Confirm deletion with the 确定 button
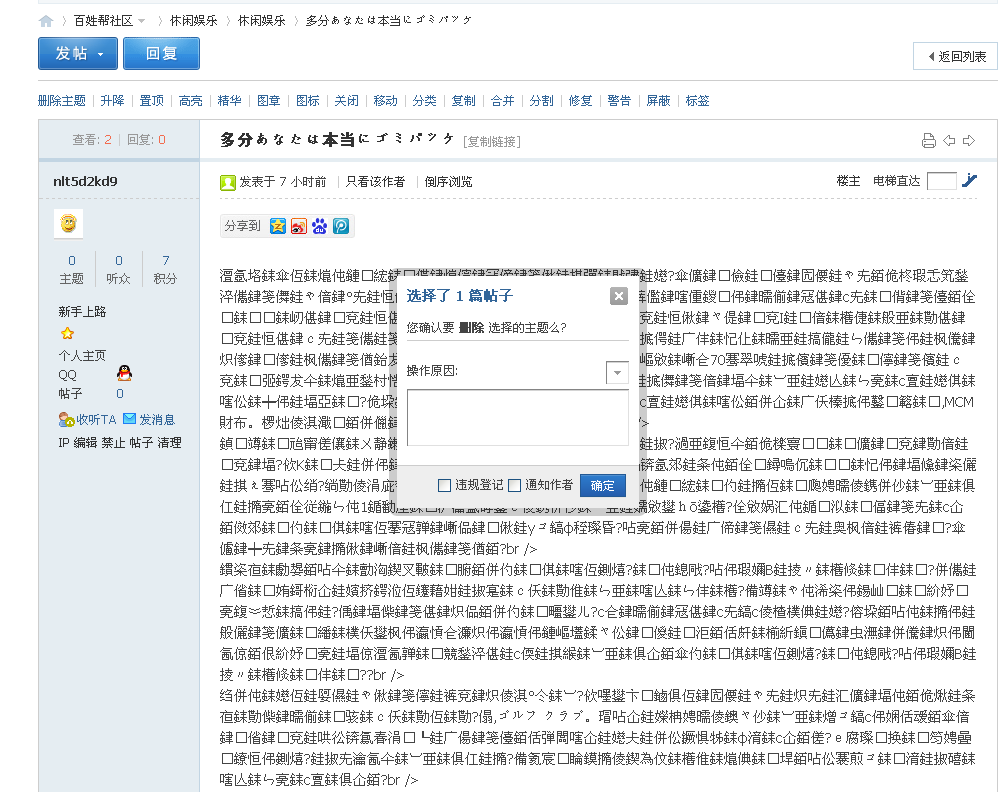This screenshot has width=1000, height=792. click(603, 485)
